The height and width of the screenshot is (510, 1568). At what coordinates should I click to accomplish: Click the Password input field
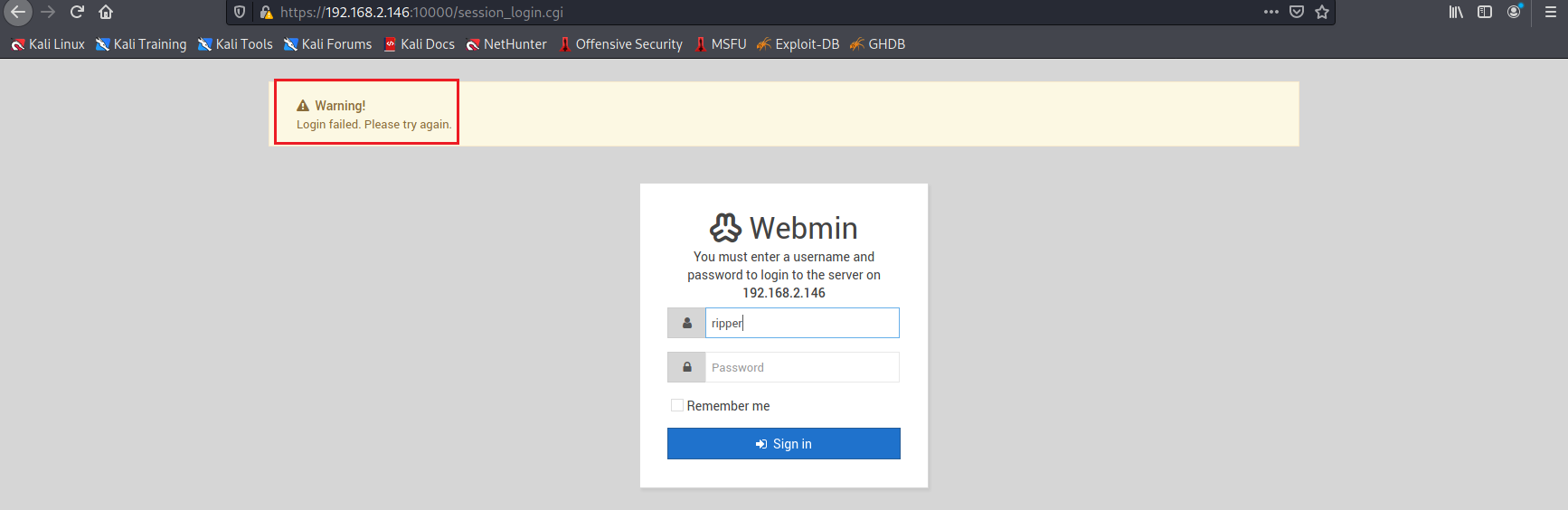[802, 367]
